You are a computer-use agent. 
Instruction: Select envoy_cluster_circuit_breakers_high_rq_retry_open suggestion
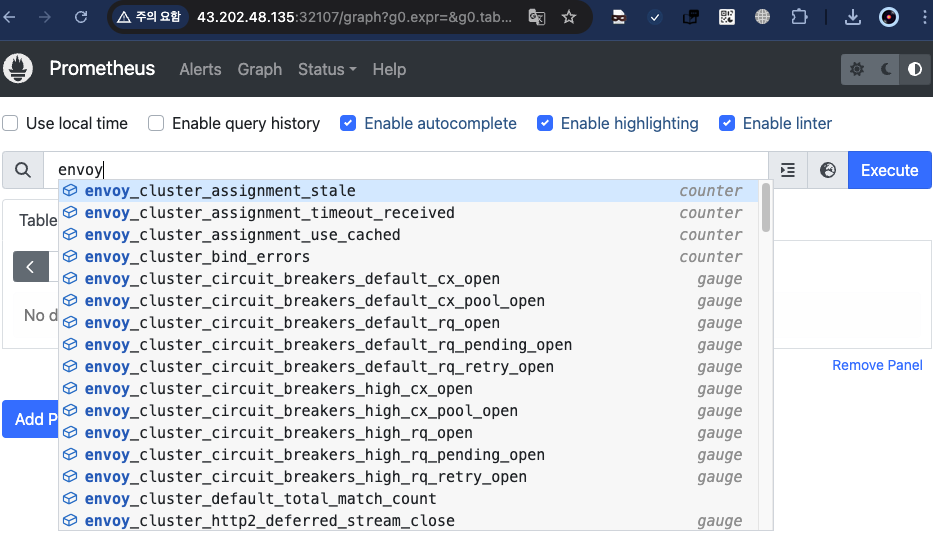(x=408, y=477)
